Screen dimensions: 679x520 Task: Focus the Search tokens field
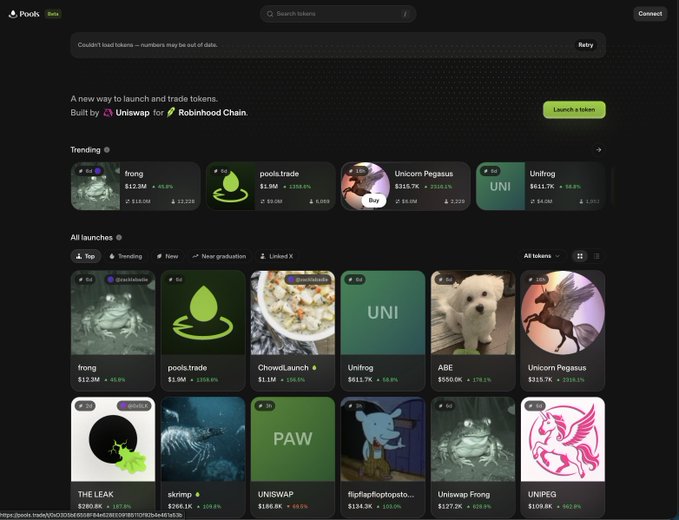click(x=338, y=14)
